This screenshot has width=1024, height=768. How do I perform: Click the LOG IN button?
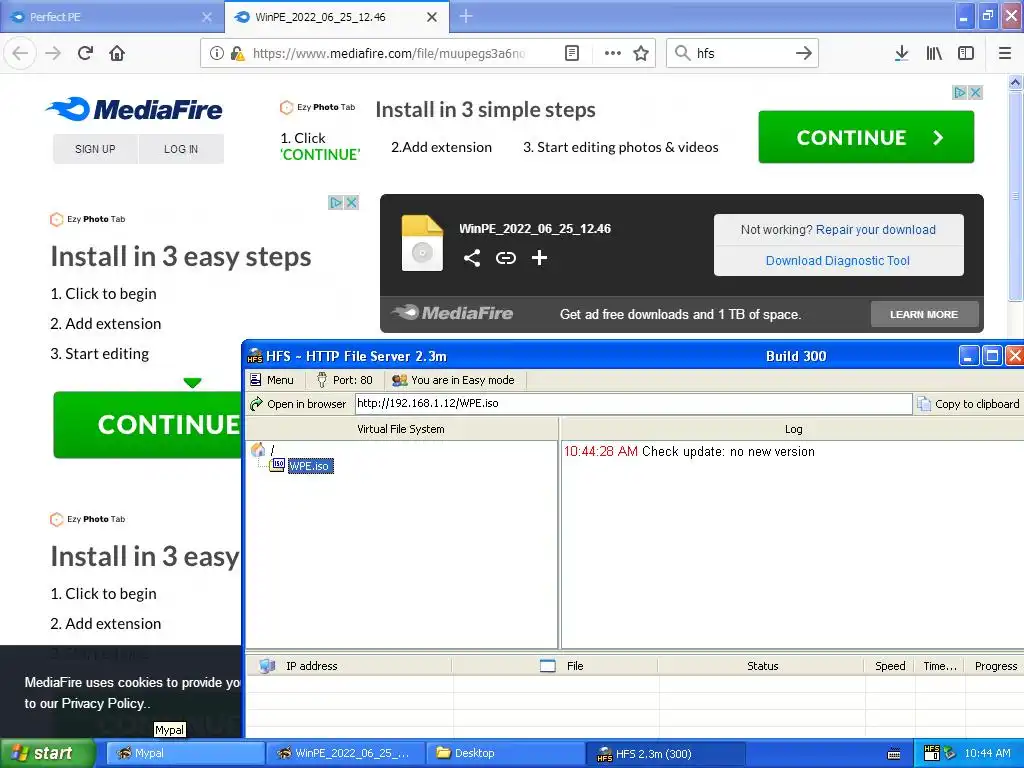pos(181,149)
